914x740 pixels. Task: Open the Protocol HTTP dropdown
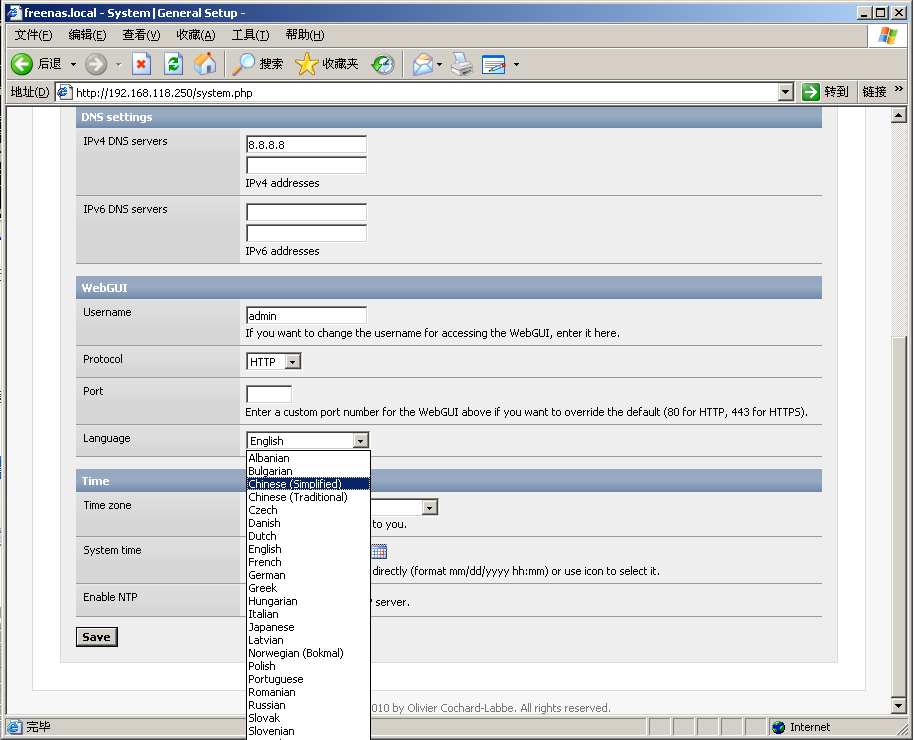[293, 362]
